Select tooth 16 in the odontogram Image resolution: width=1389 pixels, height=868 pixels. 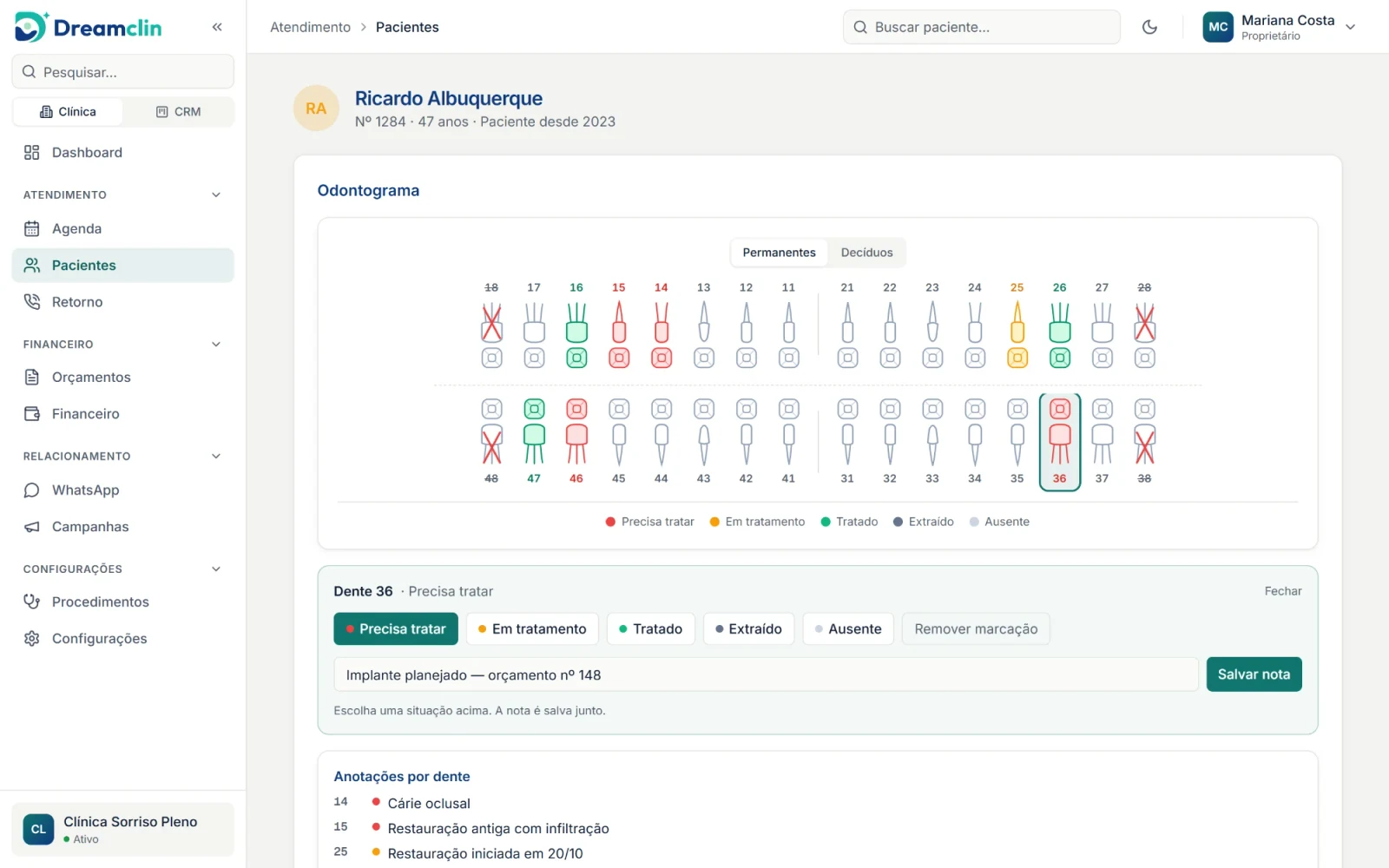[576, 325]
